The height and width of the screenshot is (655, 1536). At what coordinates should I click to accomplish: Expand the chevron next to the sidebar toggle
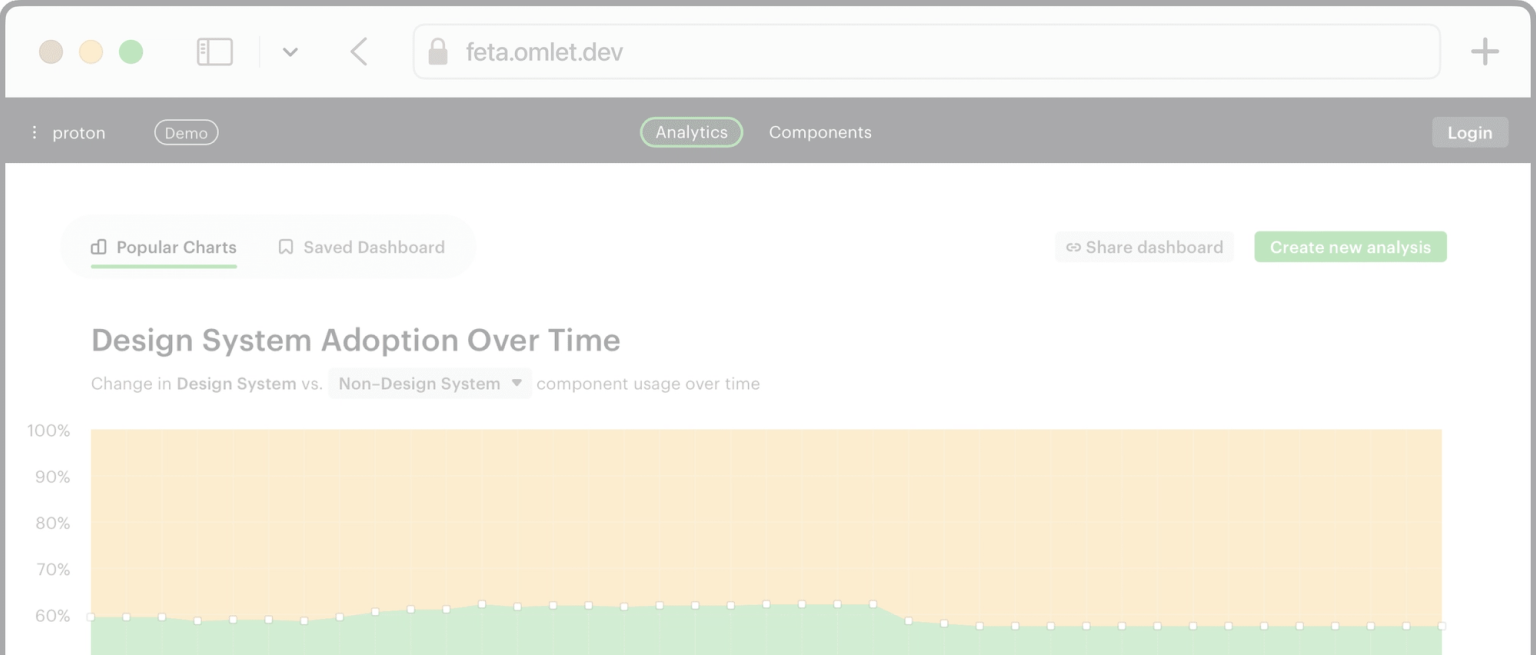pyautogui.click(x=290, y=51)
